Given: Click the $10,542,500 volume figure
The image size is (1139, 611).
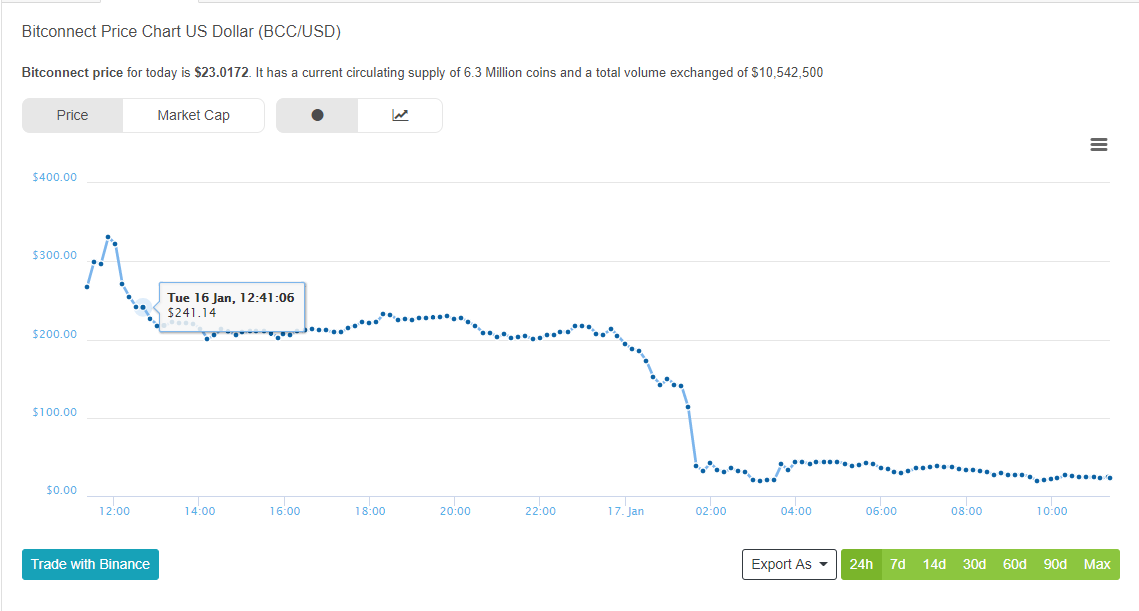Looking at the screenshot, I should tap(787, 73).
